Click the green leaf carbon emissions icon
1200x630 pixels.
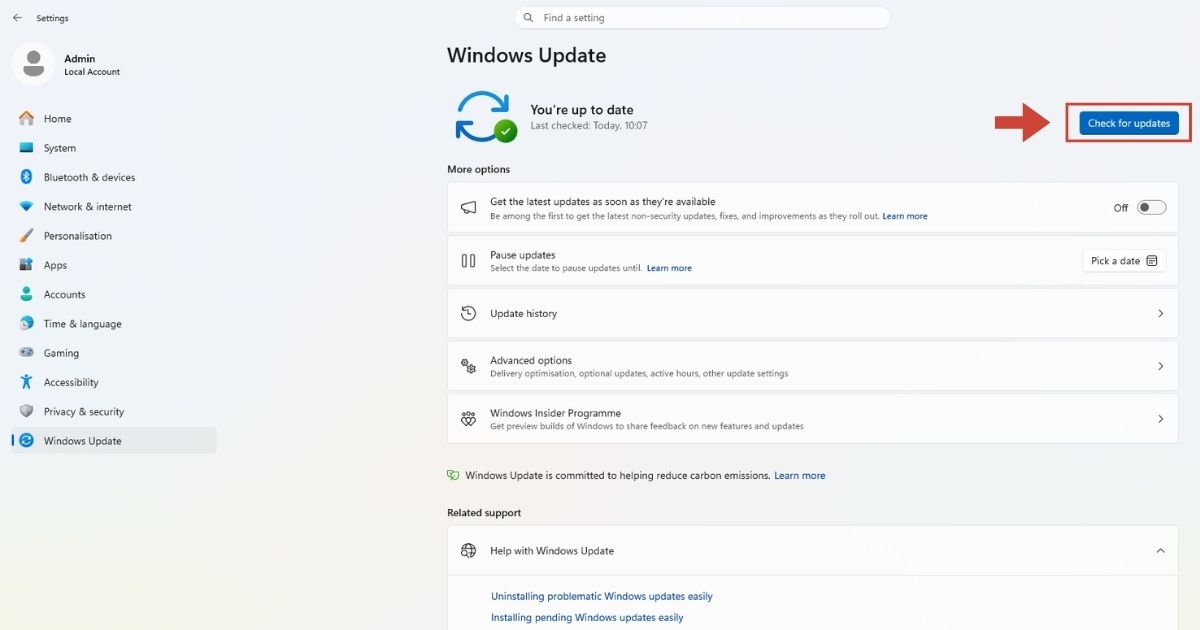tap(453, 475)
